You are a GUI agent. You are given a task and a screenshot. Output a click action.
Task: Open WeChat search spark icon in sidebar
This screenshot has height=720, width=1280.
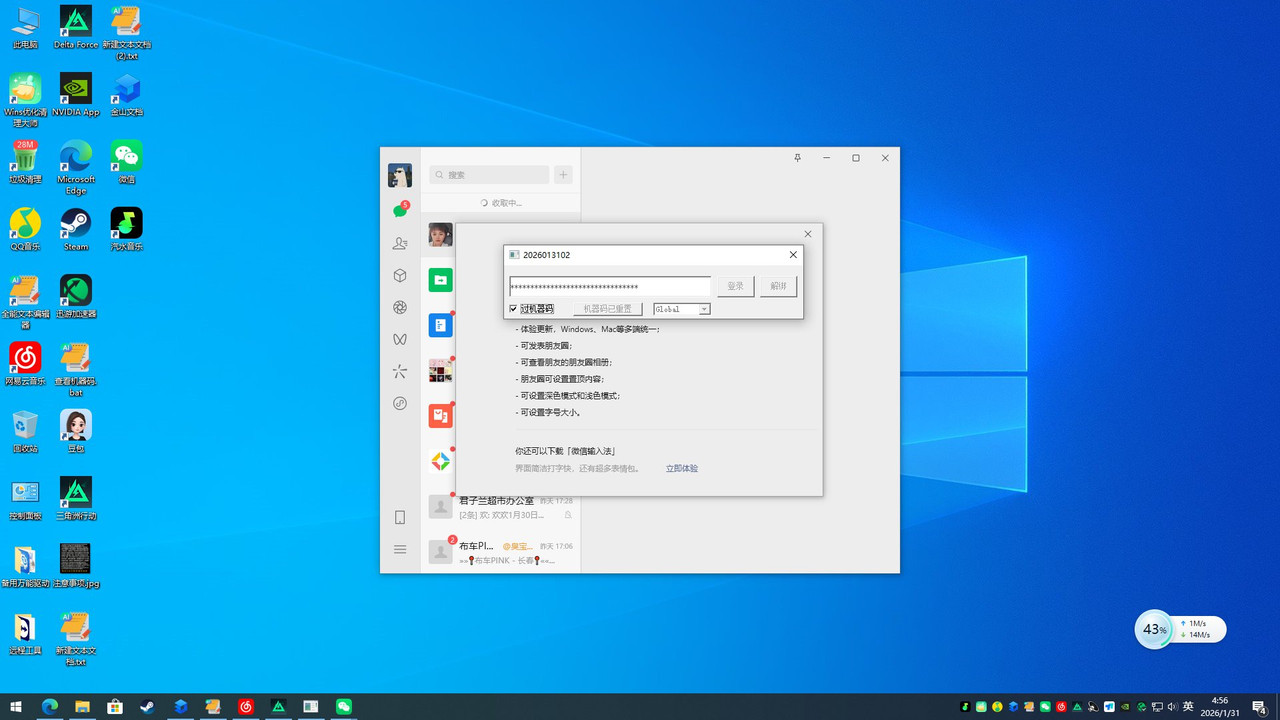coord(400,371)
